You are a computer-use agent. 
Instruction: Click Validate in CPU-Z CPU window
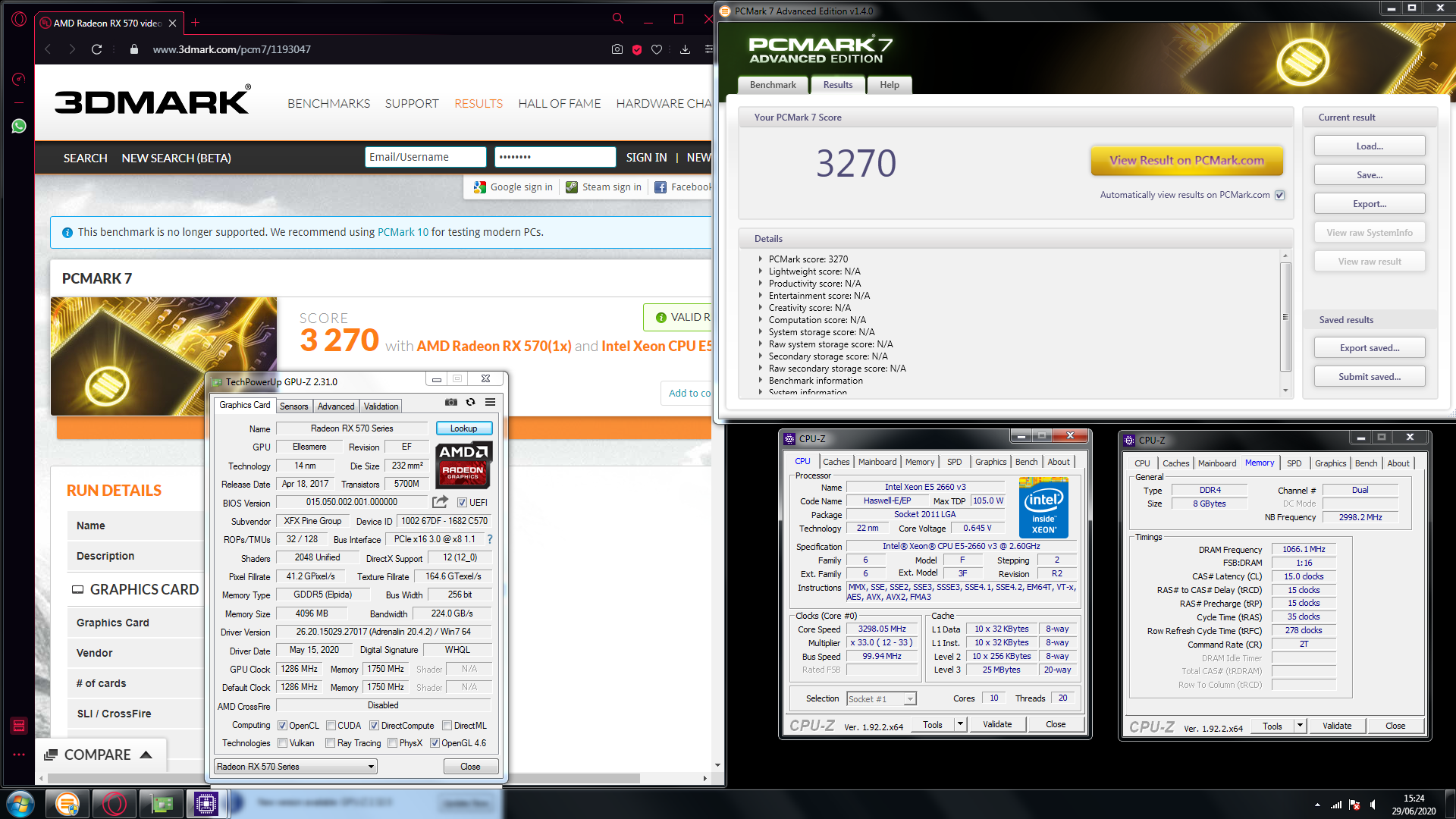click(x=997, y=725)
